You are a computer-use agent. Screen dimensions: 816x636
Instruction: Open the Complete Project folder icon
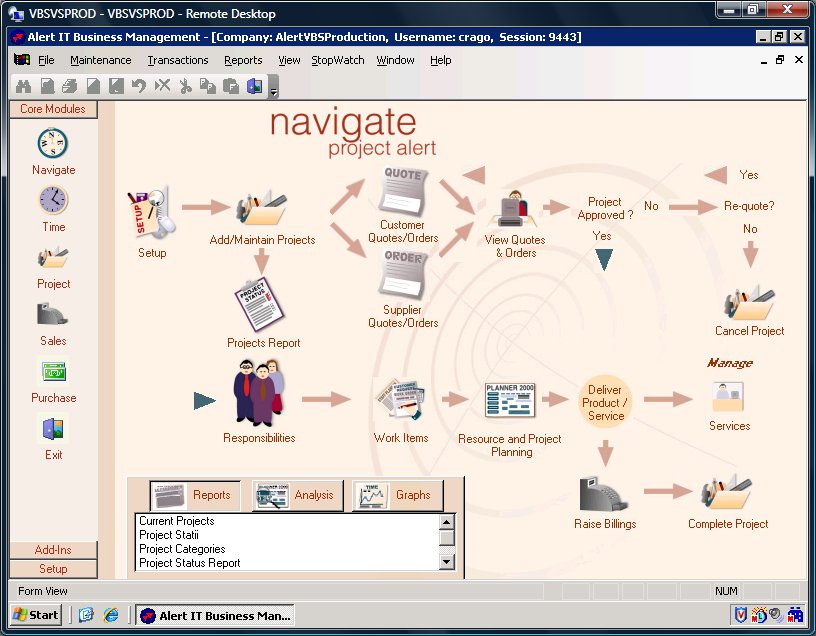(727, 492)
